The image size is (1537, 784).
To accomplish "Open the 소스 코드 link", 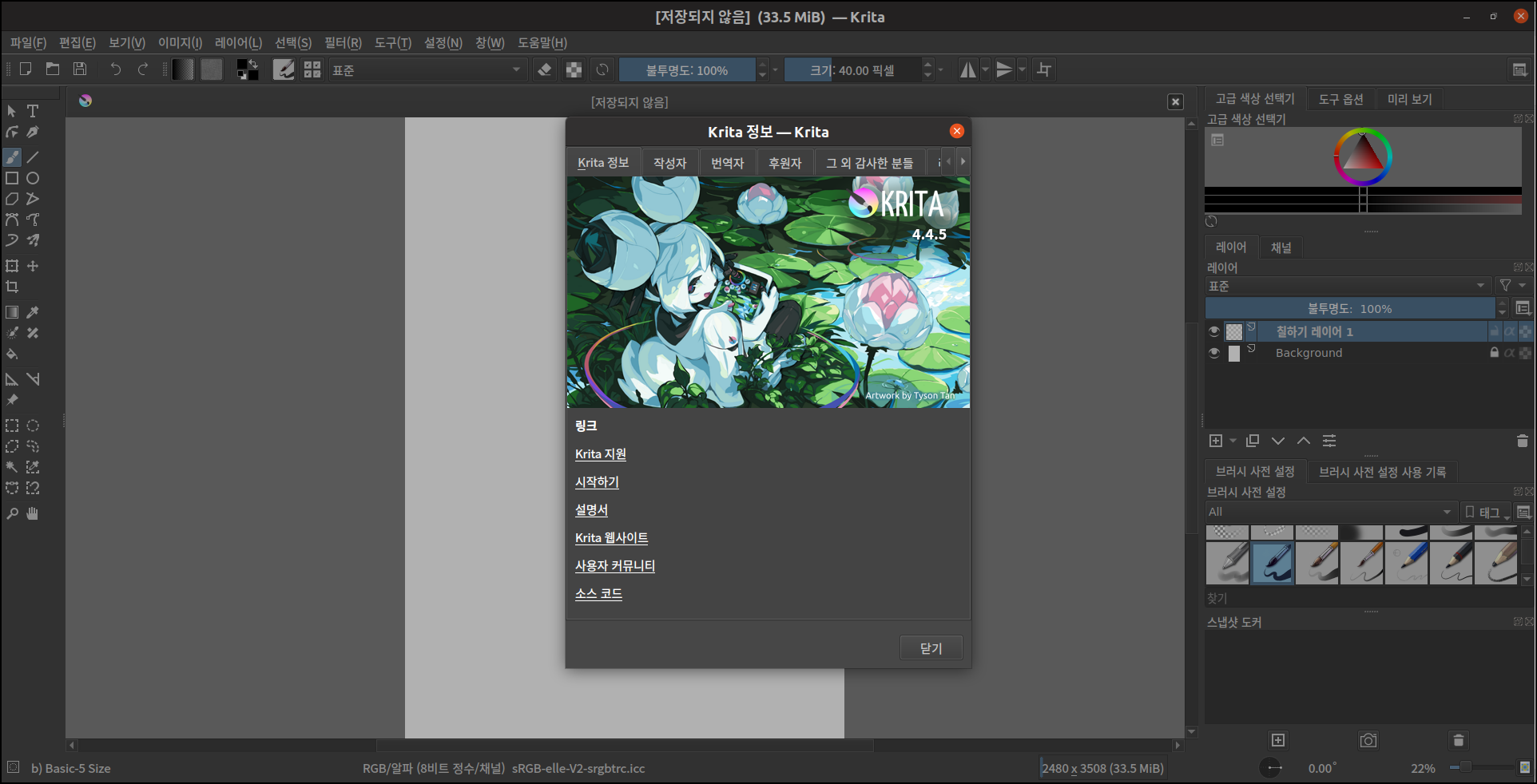I will (598, 594).
